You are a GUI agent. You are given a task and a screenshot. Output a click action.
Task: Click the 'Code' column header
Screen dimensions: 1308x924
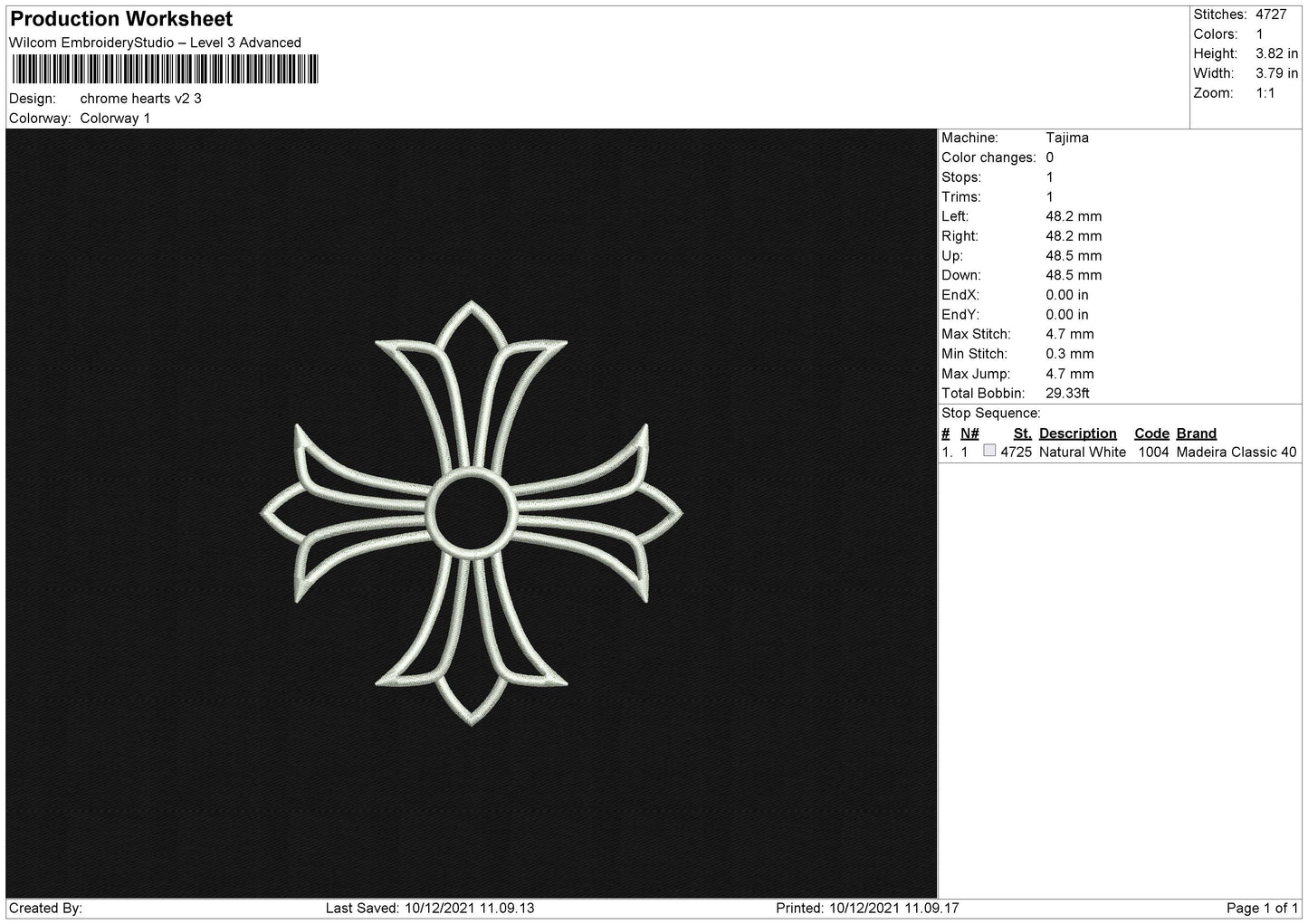click(1151, 433)
